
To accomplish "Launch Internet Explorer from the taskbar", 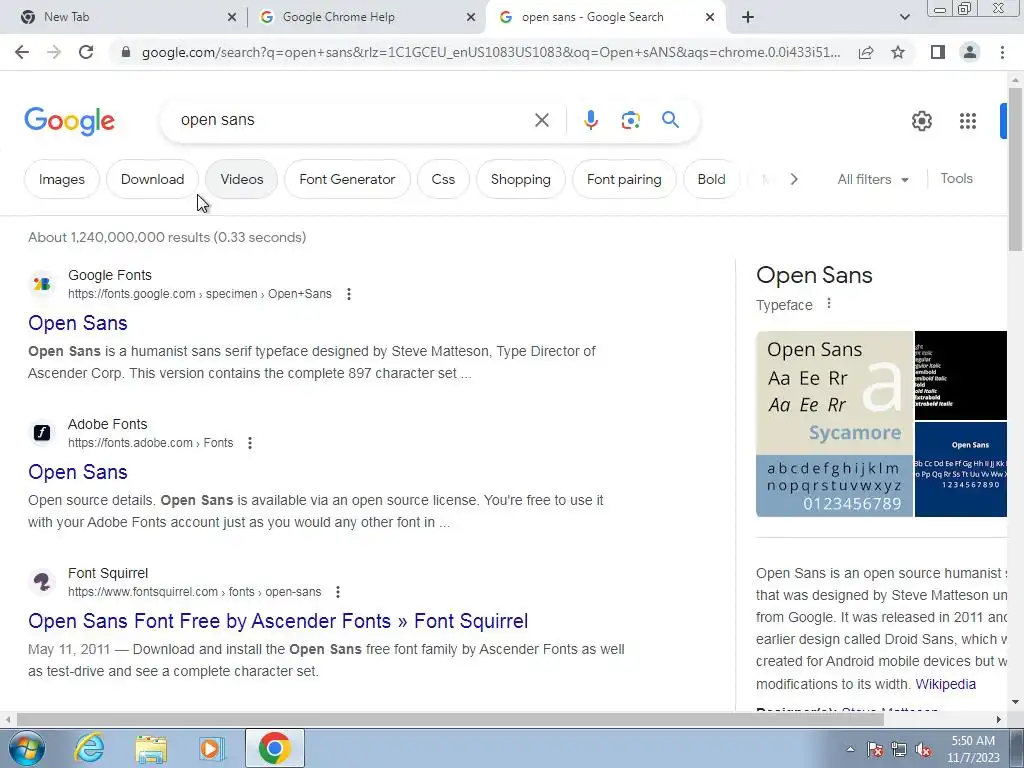I will [89, 748].
